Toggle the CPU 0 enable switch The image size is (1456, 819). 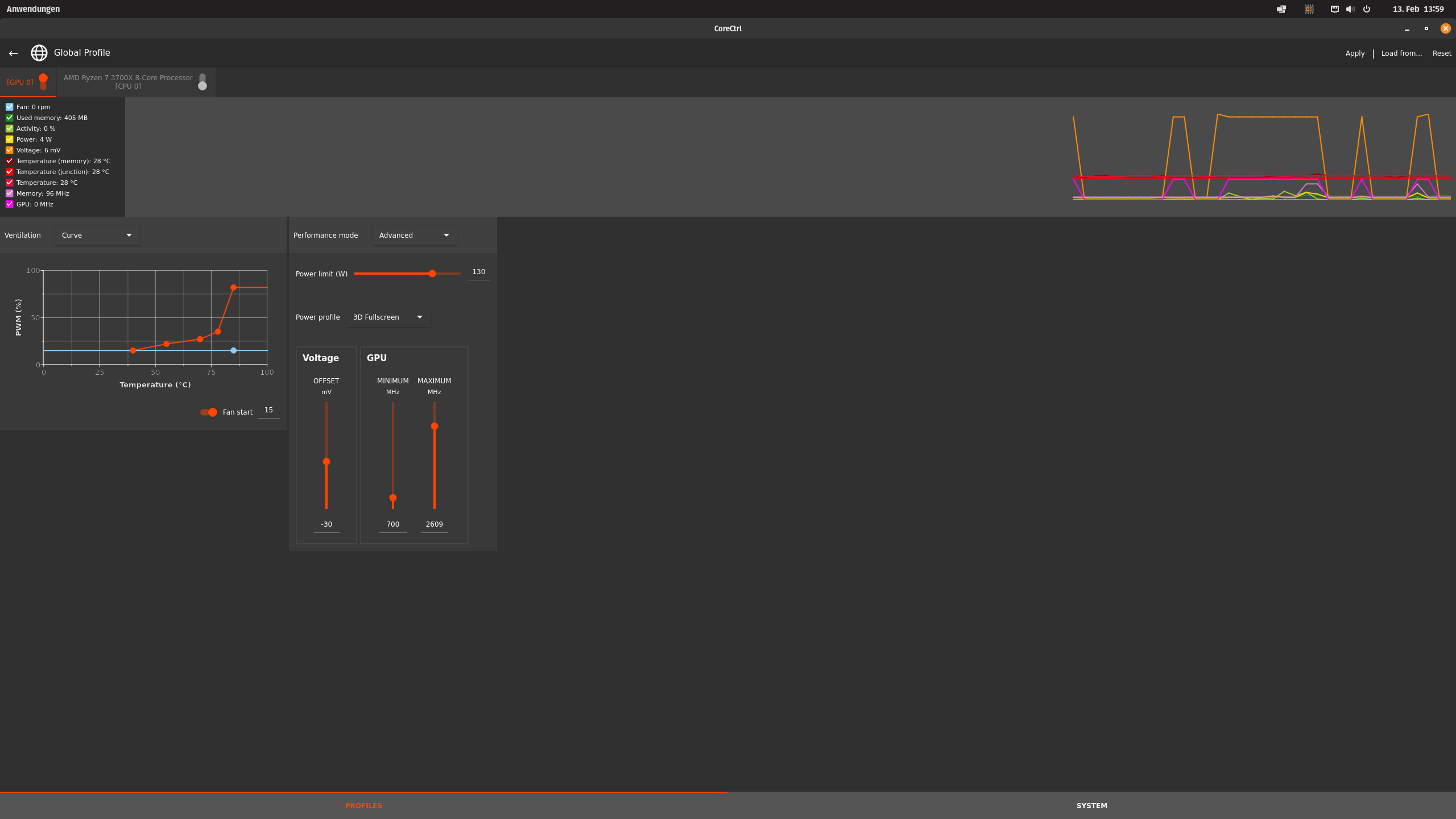(202, 82)
